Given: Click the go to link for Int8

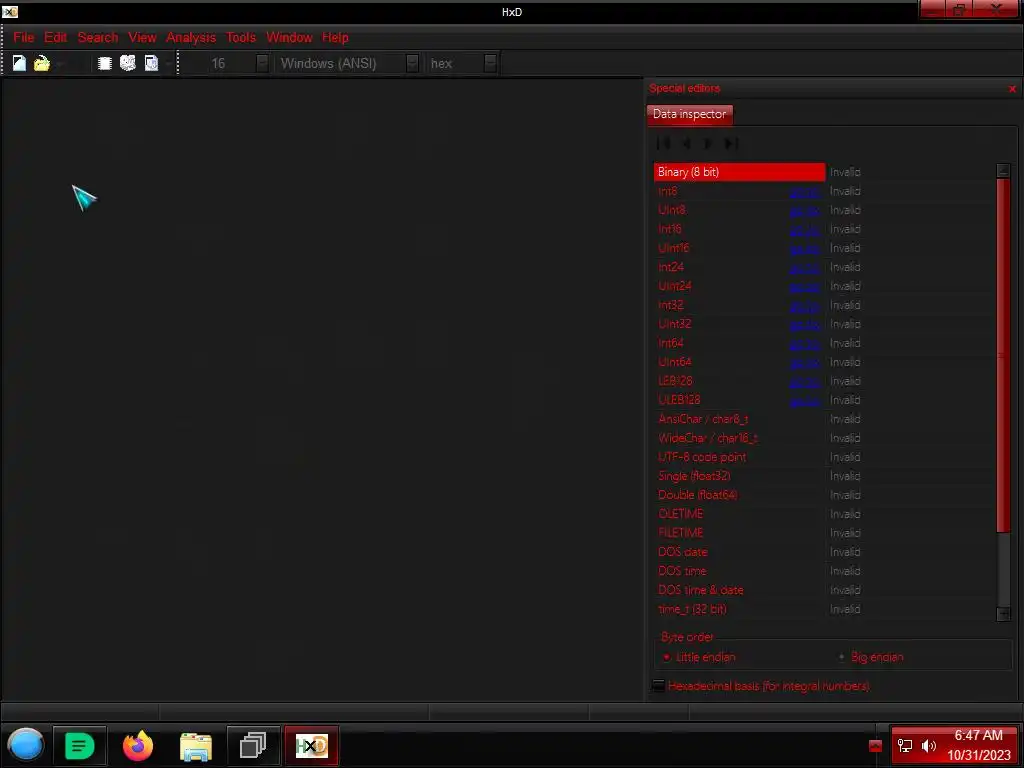Looking at the screenshot, I should [805, 191].
